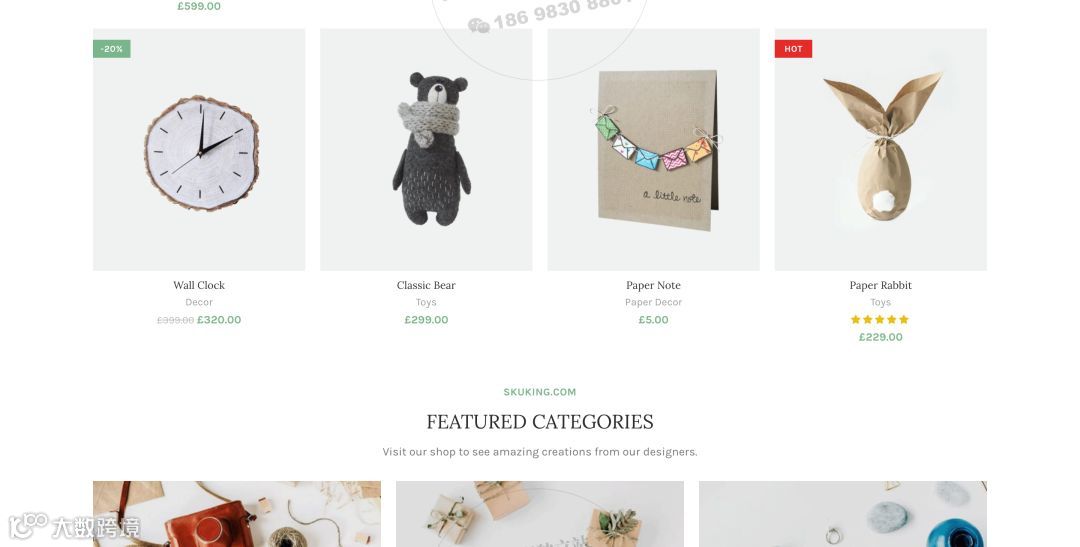Click the -20% sale badge on Wall Clock
The image size is (1080, 547).
112,49
